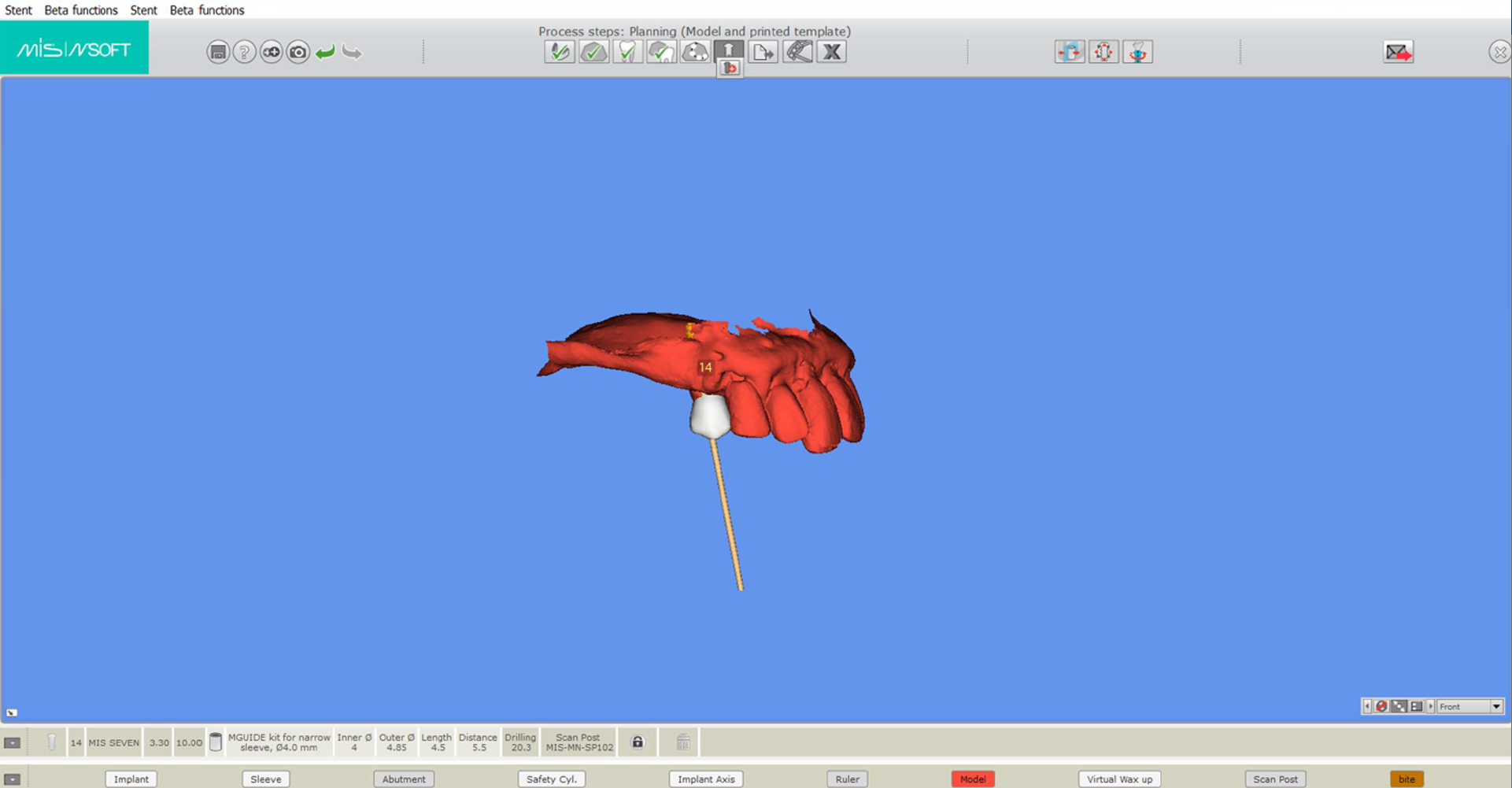Screen dimensions: 1512x788
Task: Click the right arrow of view toolbar
Action: pos(1431,706)
